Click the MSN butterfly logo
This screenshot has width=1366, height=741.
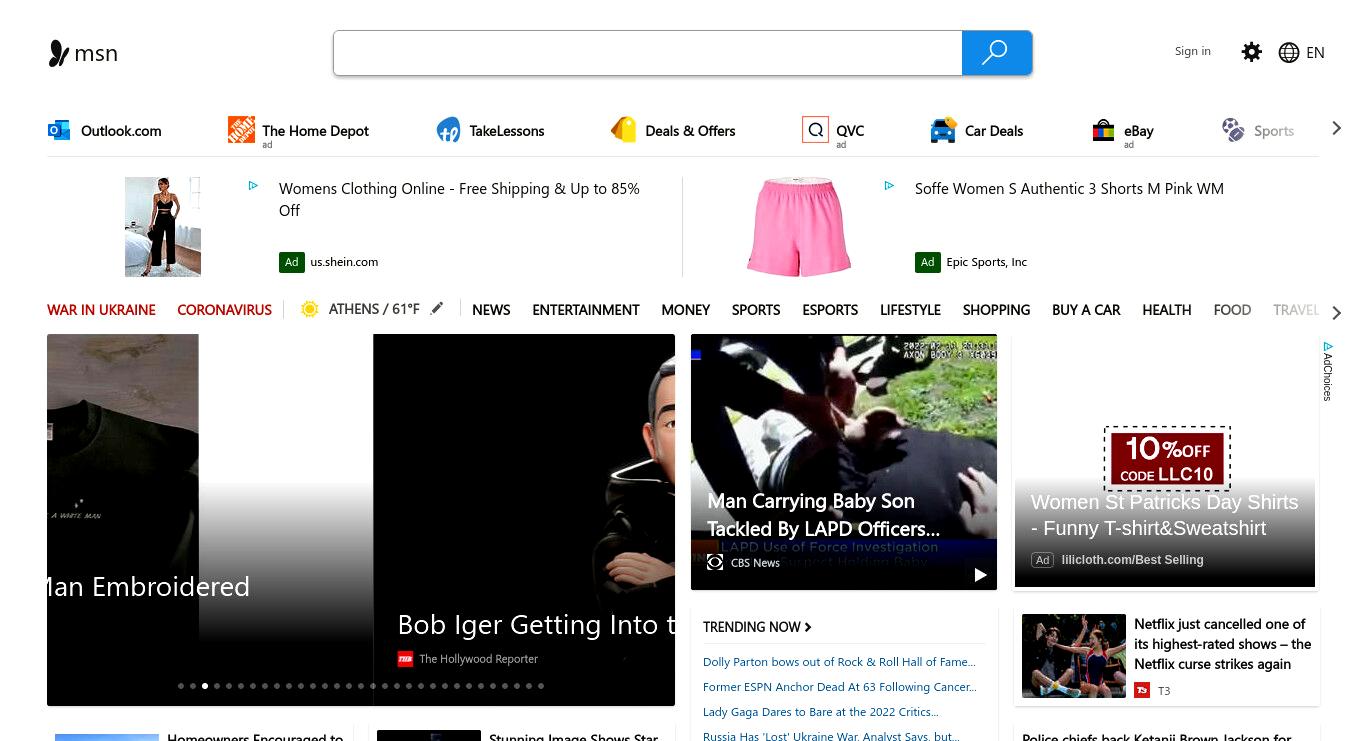point(59,53)
